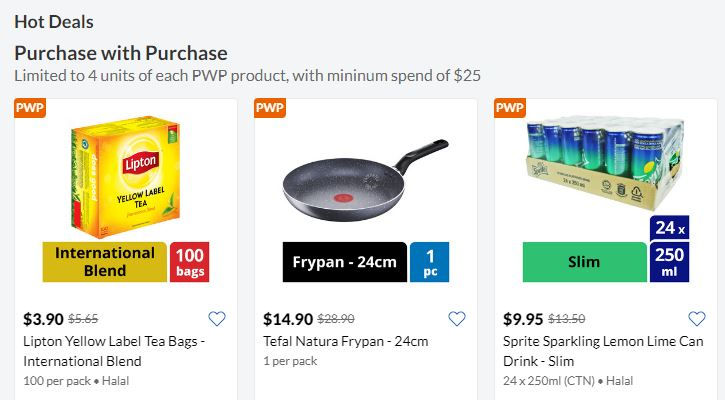The width and height of the screenshot is (725, 400).
Task: Click the blue '1 pc' tag
Action: point(430,262)
